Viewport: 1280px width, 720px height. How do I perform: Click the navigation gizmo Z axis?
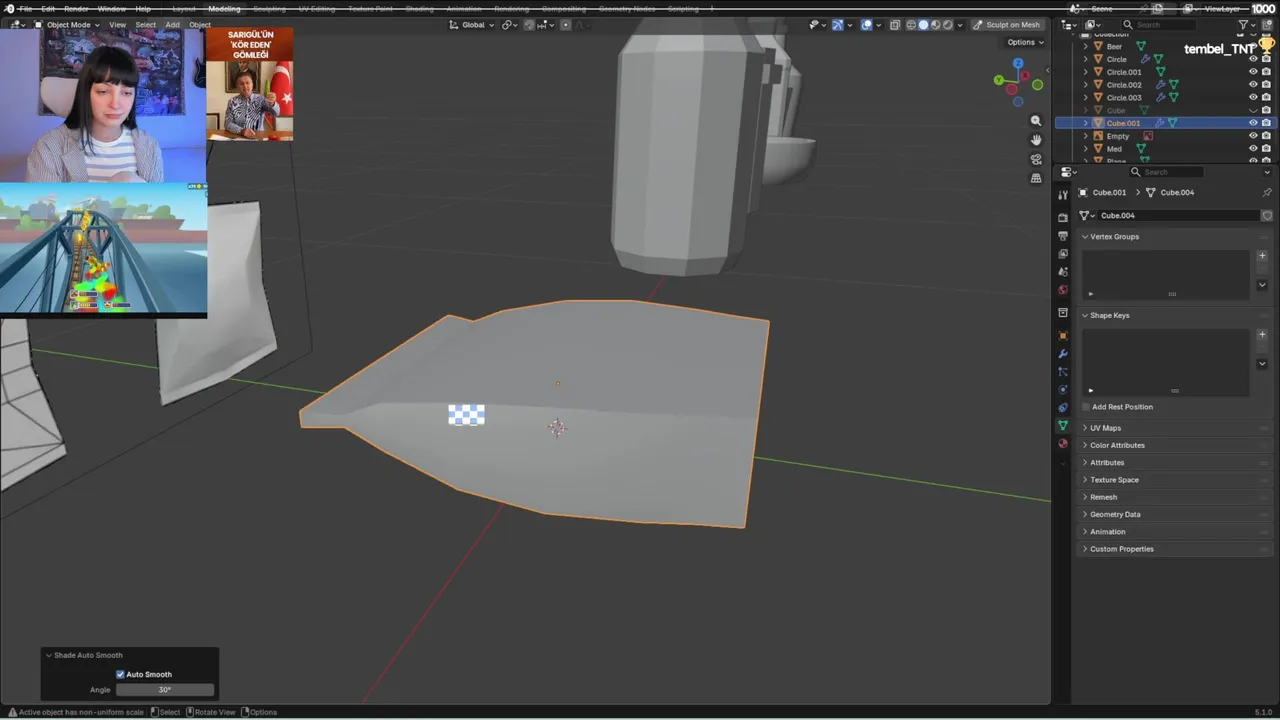[1018, 63]
